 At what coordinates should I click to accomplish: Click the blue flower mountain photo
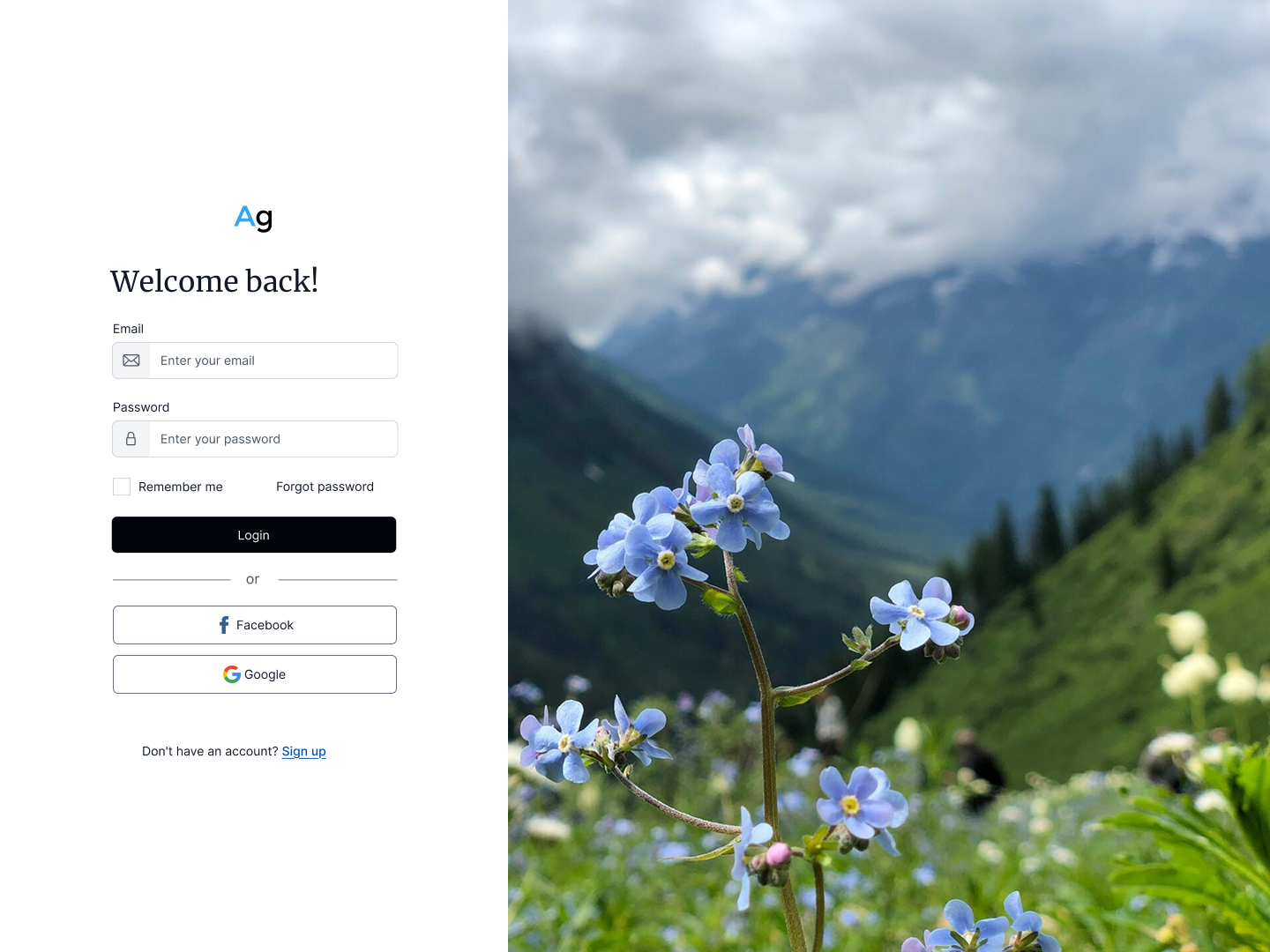coord(889,476)
